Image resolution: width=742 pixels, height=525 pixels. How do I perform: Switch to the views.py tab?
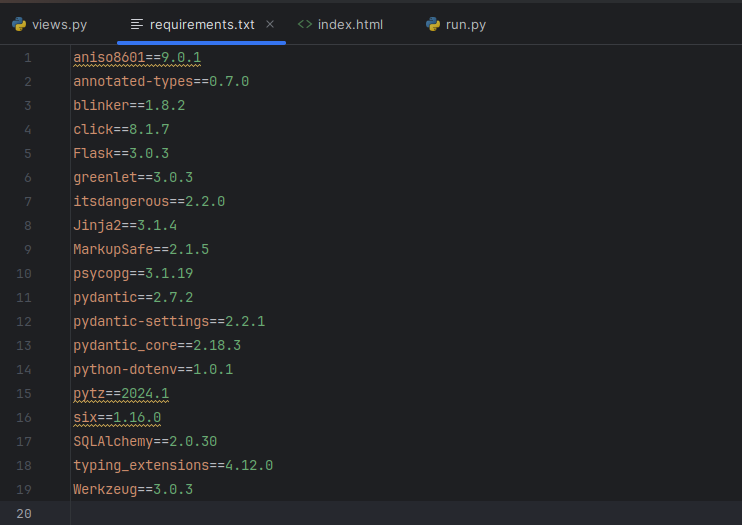click(50, 25)
